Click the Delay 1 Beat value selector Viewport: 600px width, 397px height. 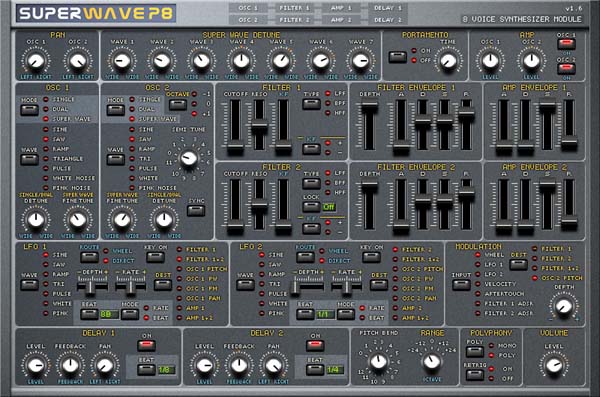point(146,370)
